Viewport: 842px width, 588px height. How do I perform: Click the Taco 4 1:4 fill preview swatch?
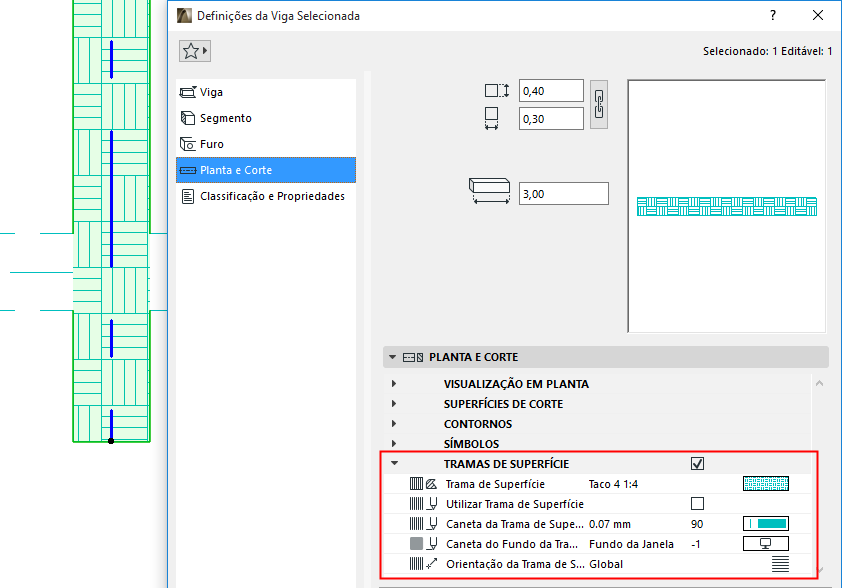pyautogui.click(x=765, y=483)
